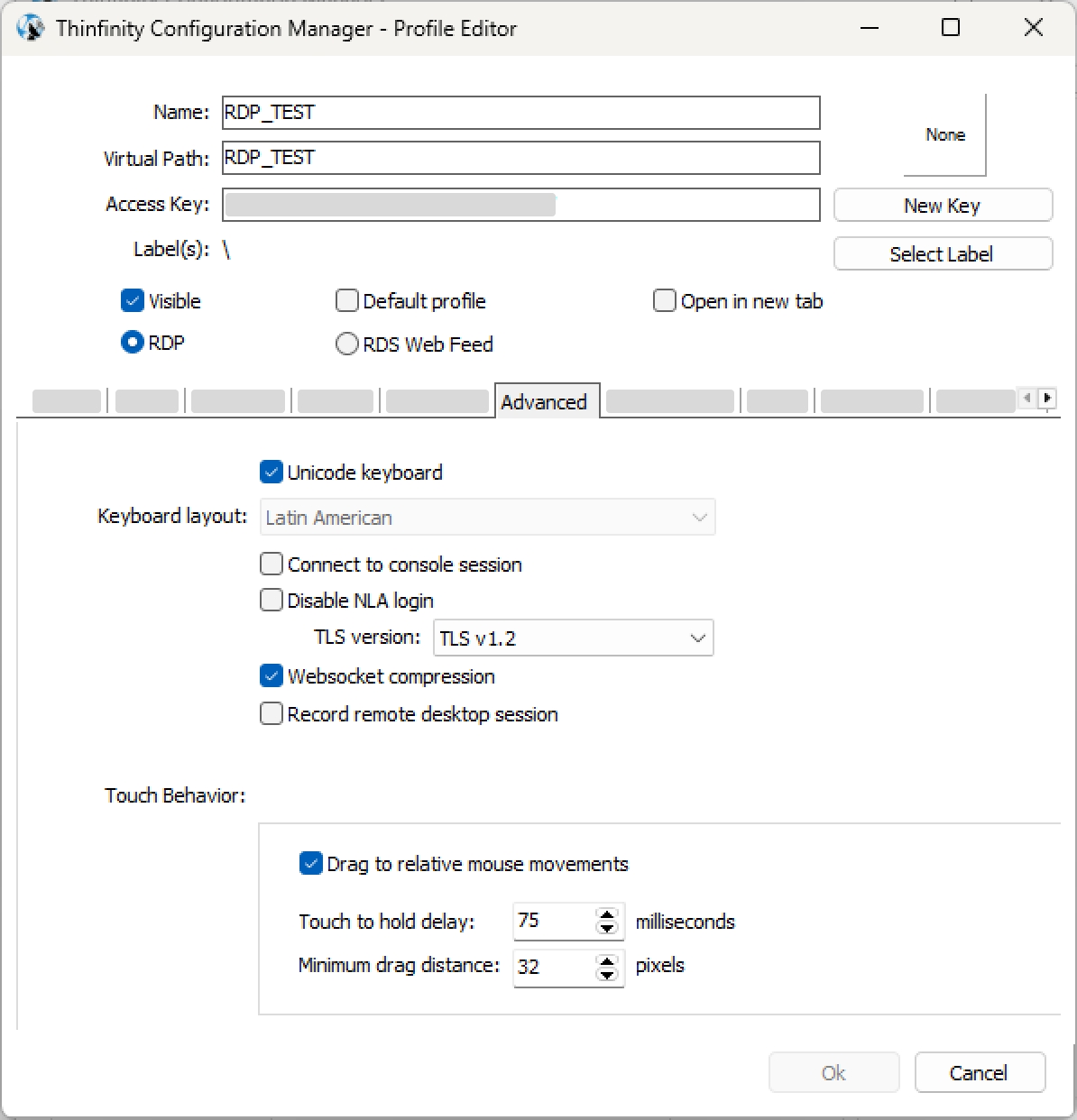Open the TLS version dropdown

point(574,638)
